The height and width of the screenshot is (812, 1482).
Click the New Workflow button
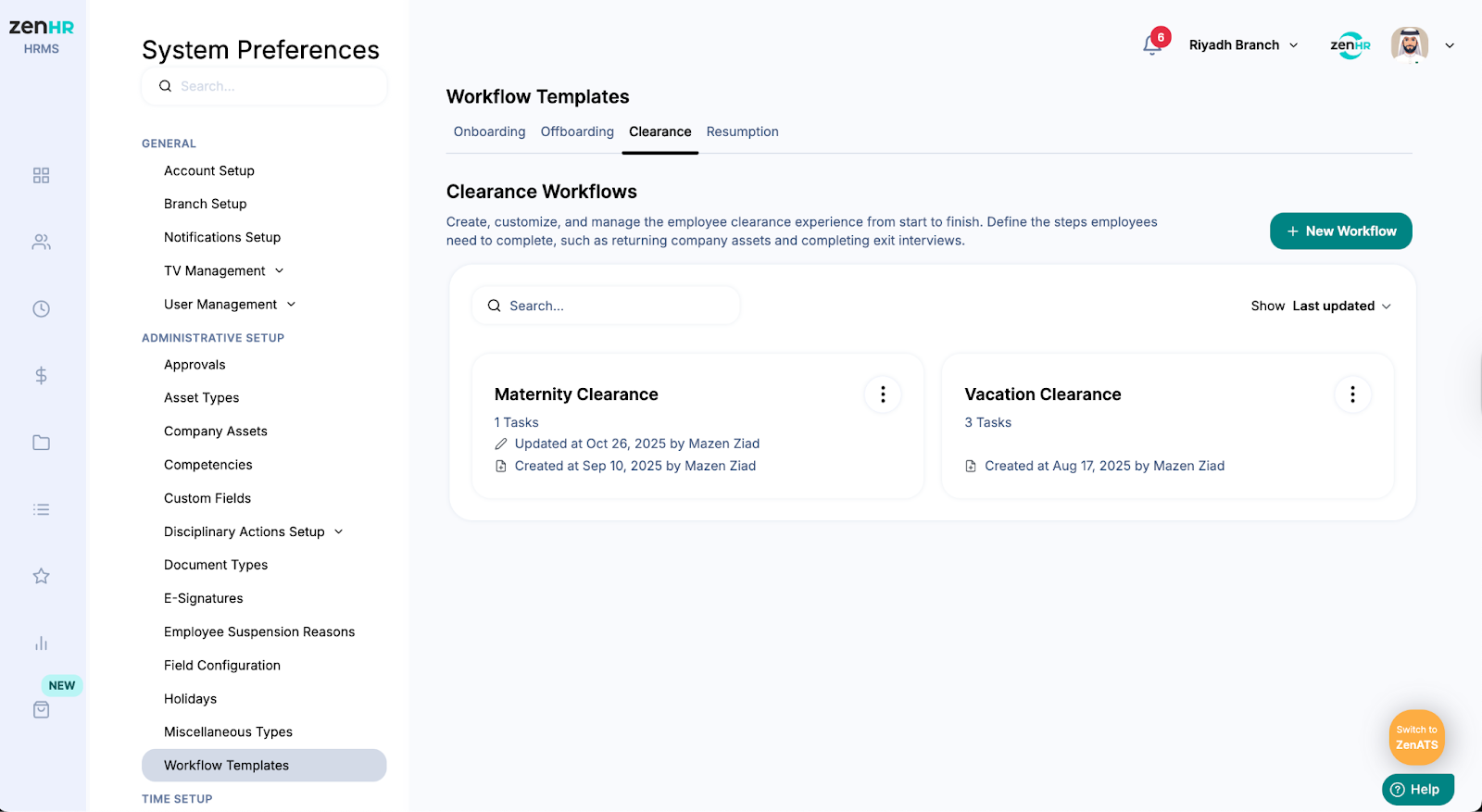[1340, 231]
